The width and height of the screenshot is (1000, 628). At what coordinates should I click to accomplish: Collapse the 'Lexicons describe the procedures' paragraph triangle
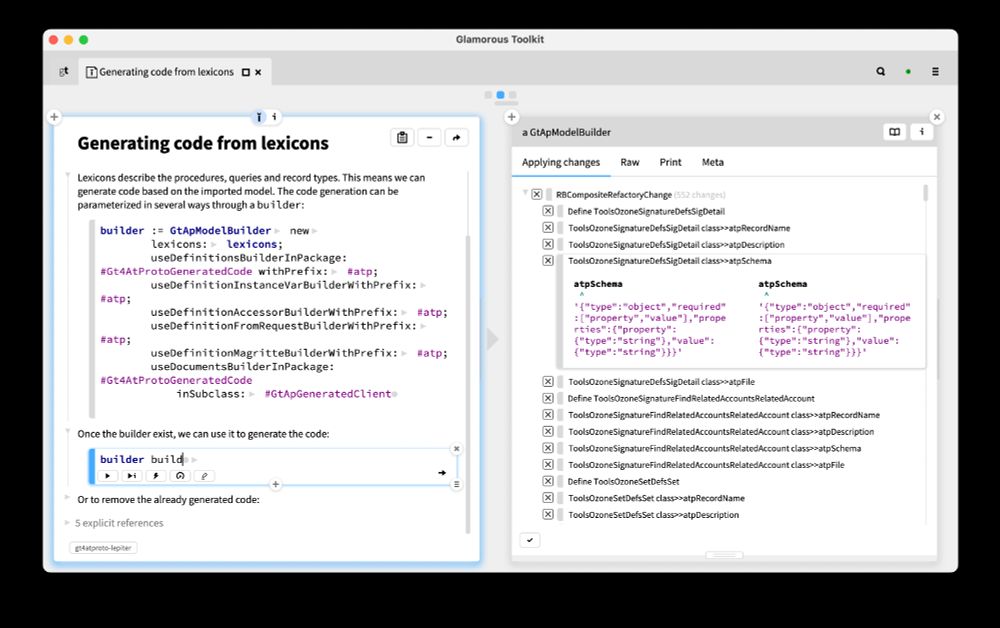67,175
